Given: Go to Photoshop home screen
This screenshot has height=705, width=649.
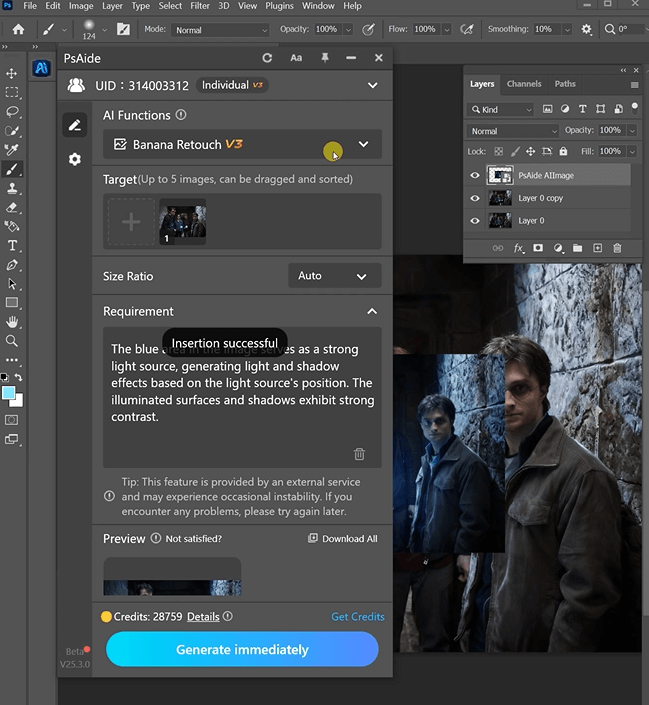Looking at the screenshot, I should pyautogui.click(x=18, y=29).
